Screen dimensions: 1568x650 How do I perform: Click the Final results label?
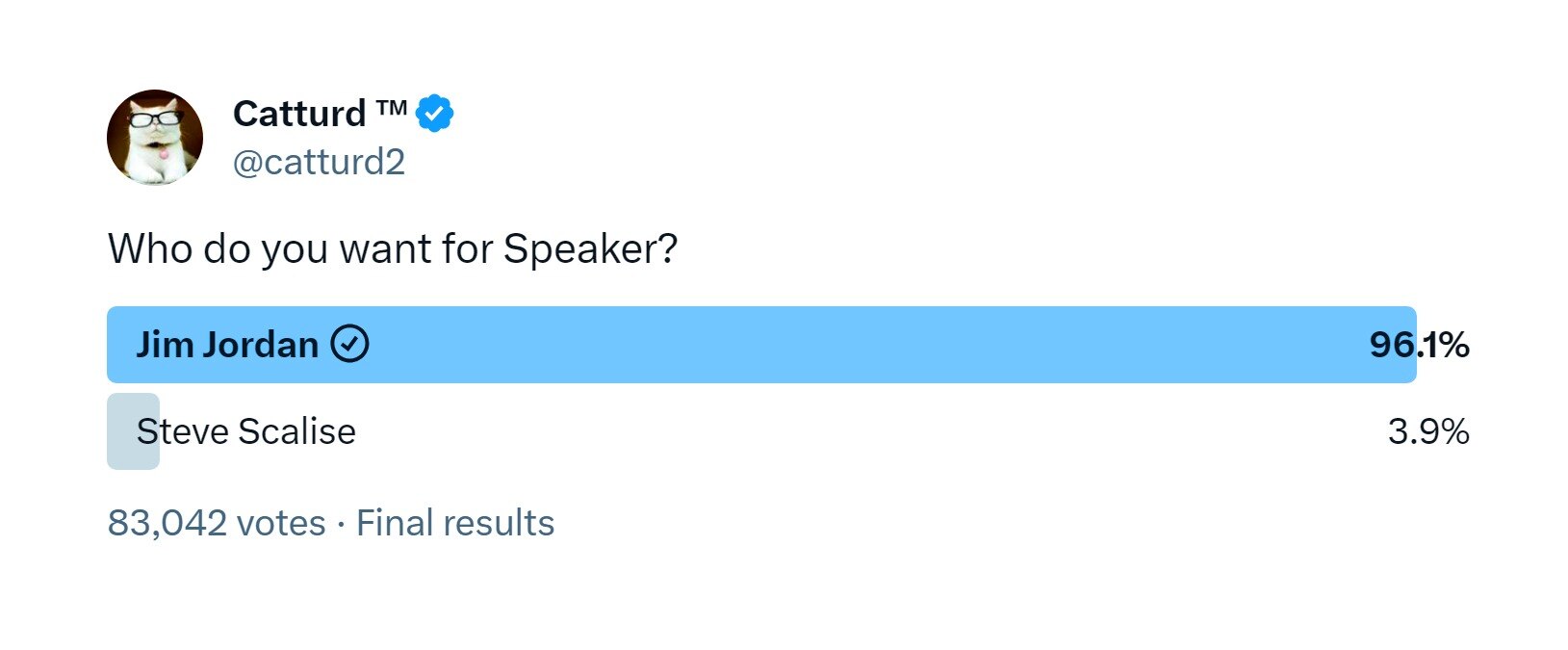[x=455, y=523]
